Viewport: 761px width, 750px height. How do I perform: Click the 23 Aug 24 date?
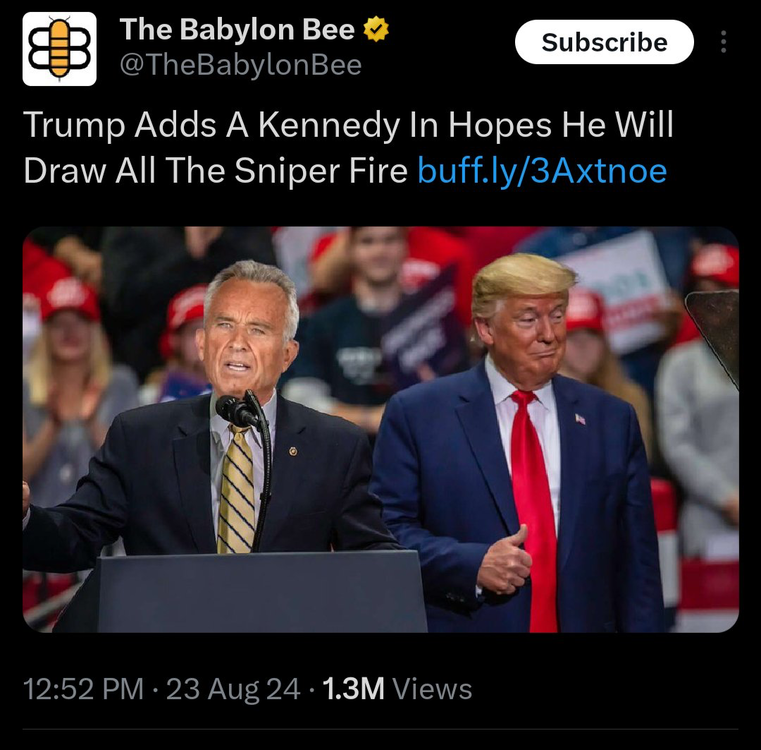pos(233,689)
